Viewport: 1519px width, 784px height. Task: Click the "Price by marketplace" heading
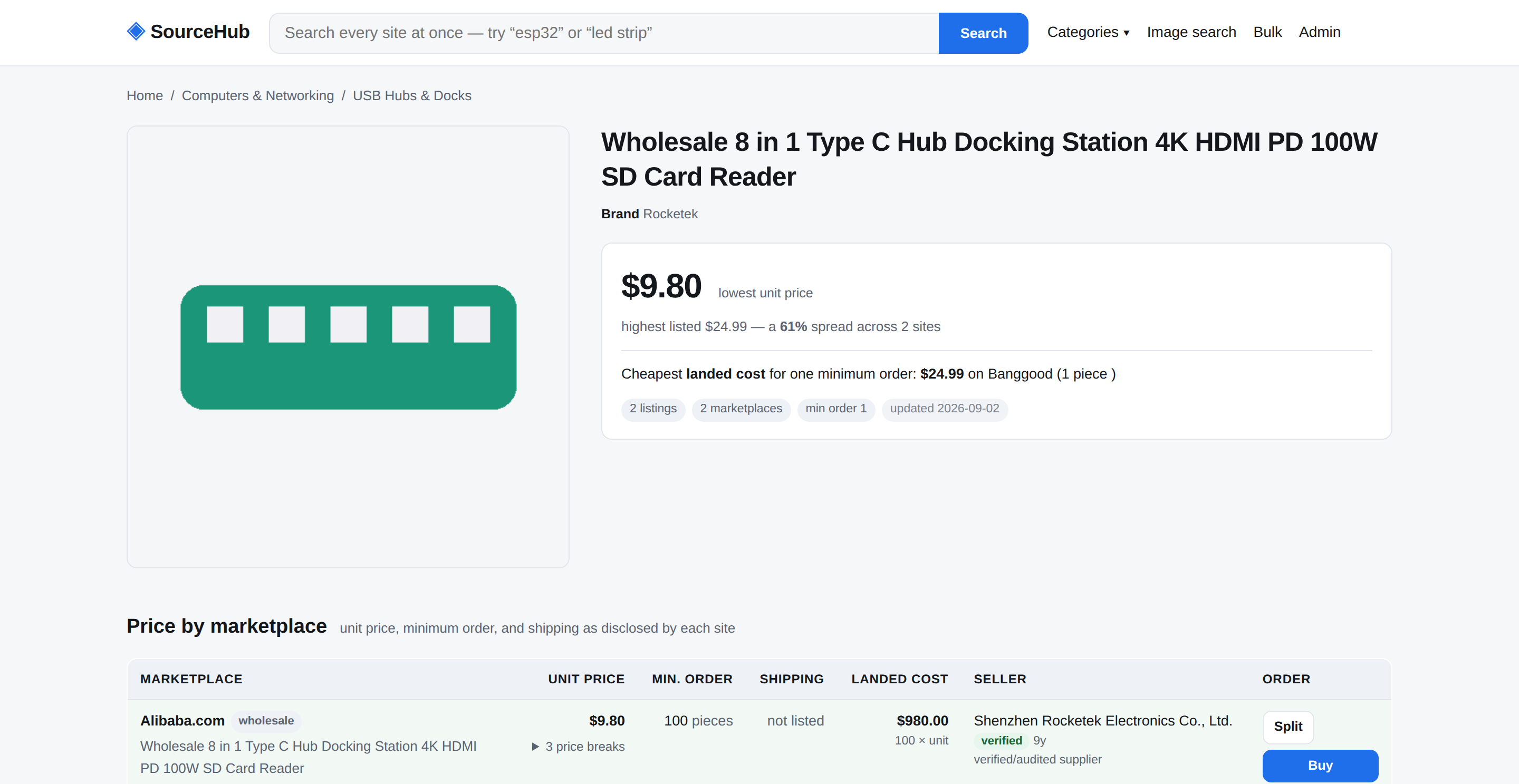click(226, 626)
